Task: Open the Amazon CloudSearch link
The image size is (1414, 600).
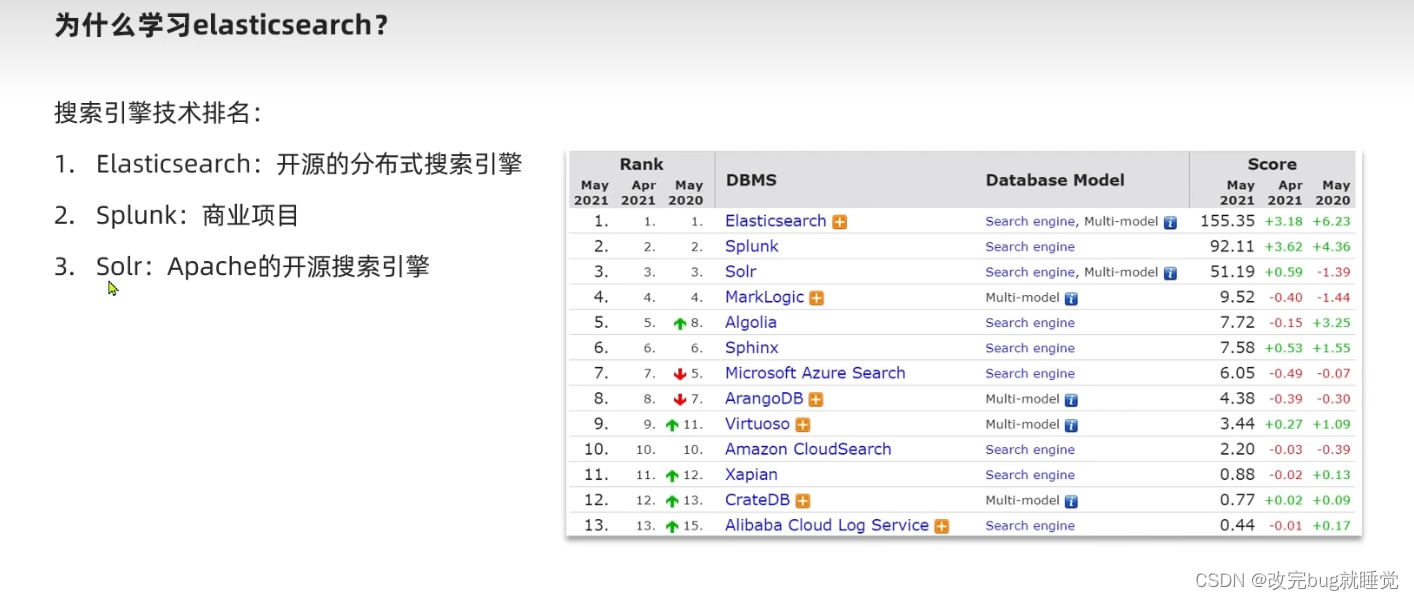Action: (x=808, y=449)
